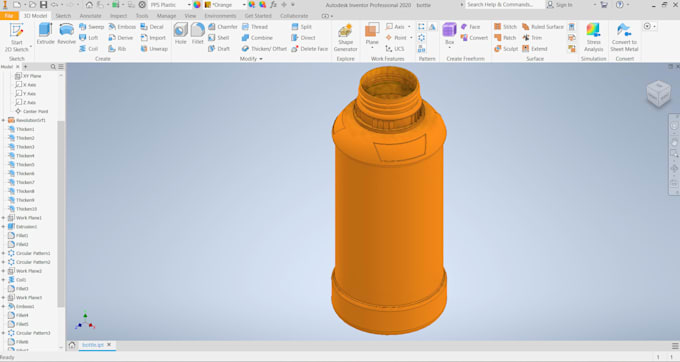
Task: Switch to the Annotate ribbon tab
Action: coord(90,16)
